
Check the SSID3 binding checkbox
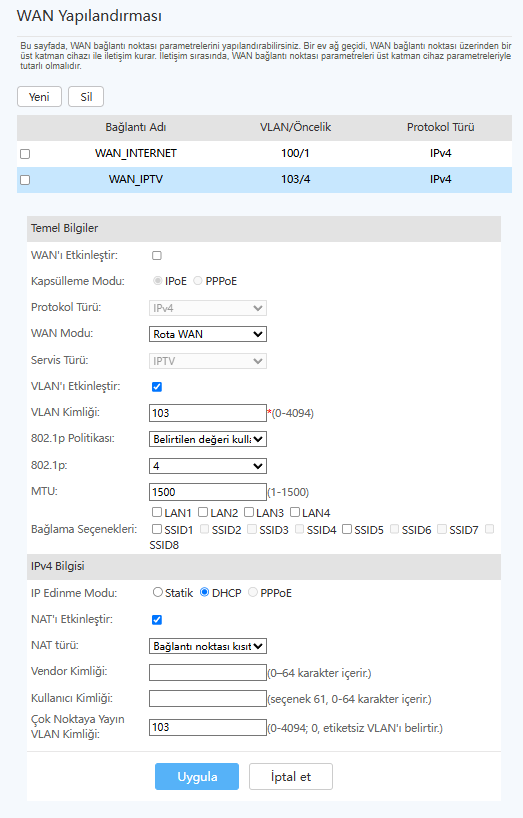coord(252,529)
